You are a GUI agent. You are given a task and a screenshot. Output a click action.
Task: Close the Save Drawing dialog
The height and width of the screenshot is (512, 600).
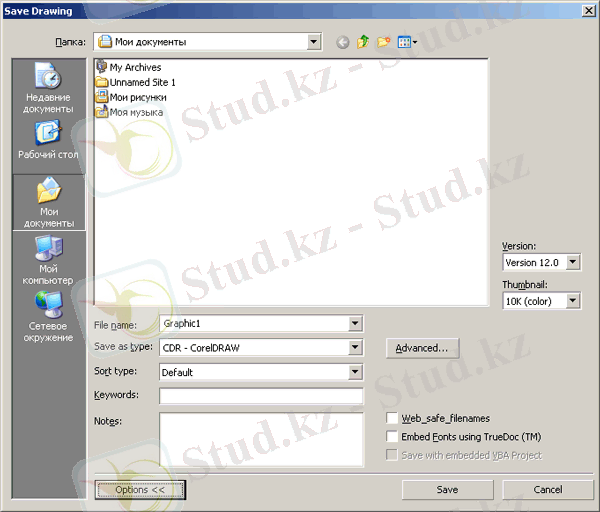pyautogui.click(x=589, y=11)
